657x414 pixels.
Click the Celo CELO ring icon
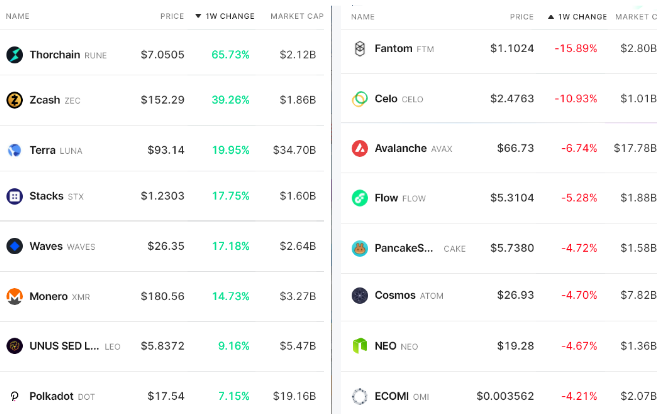coord(360,98)
